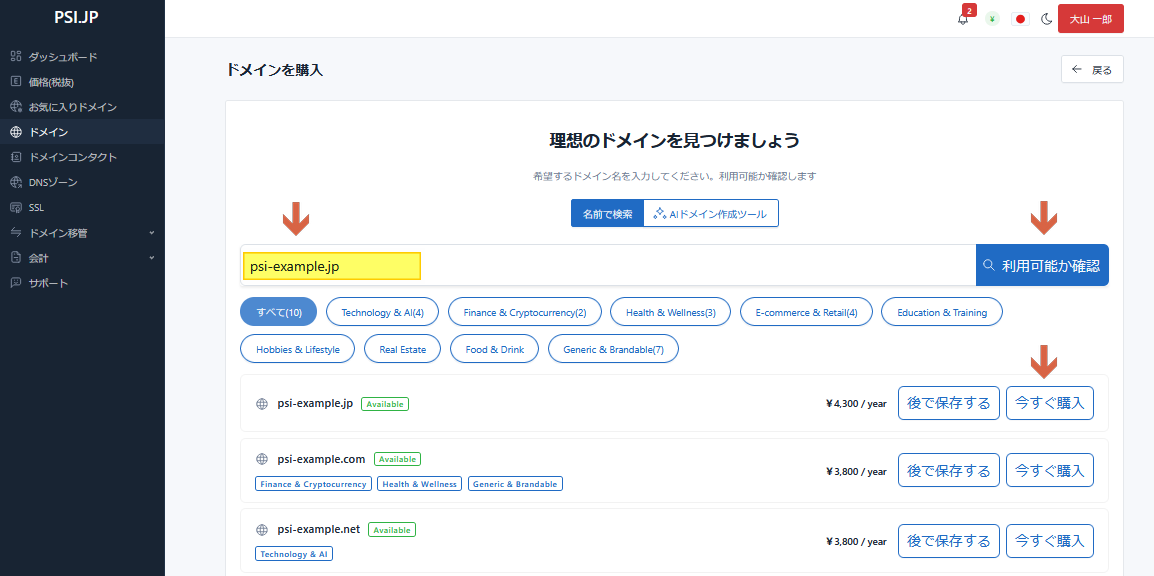Click the notification bell icon
Screen dimensions: 1154x576
[963, 19]
